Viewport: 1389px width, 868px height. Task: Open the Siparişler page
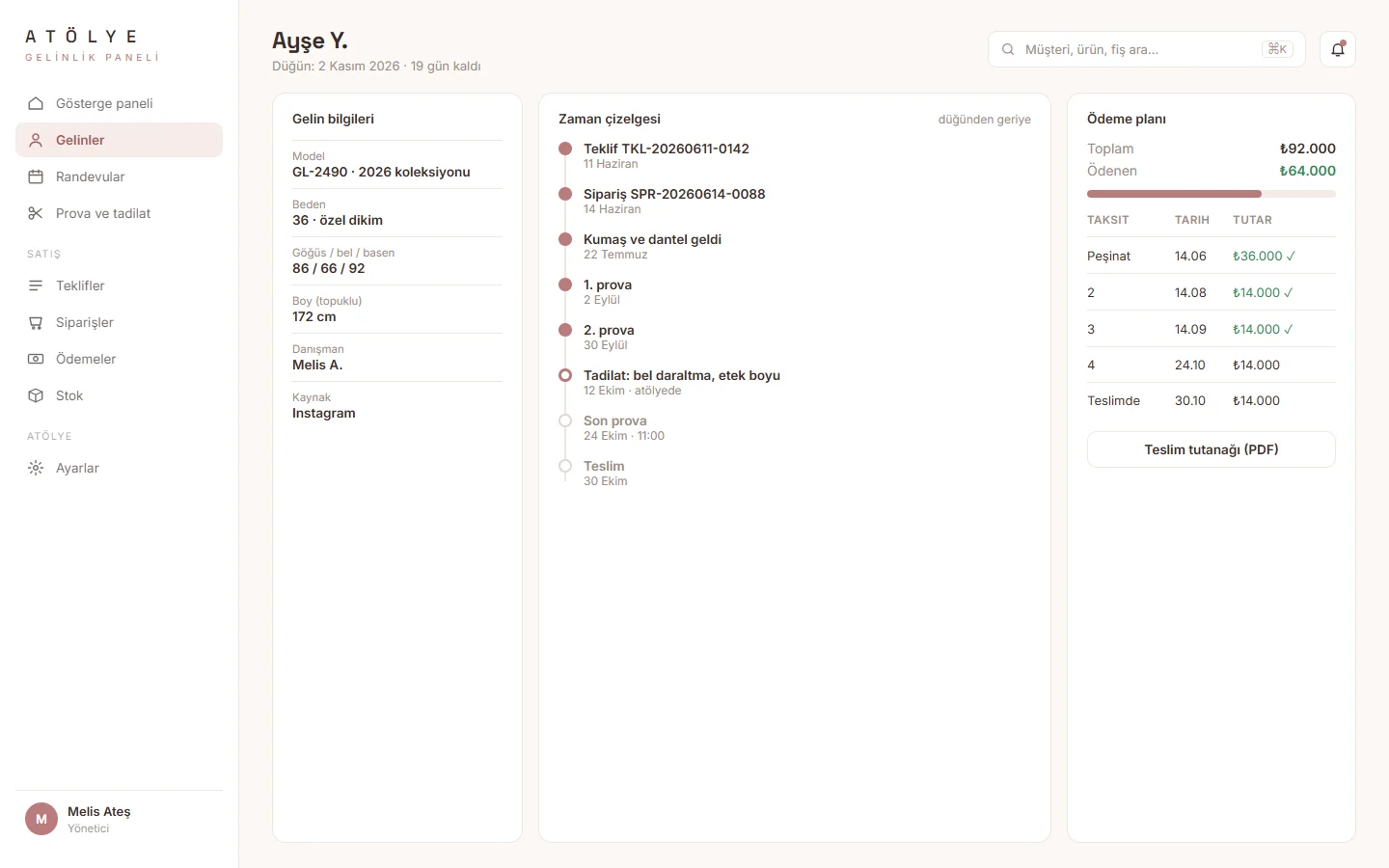[x=119, y=322]
